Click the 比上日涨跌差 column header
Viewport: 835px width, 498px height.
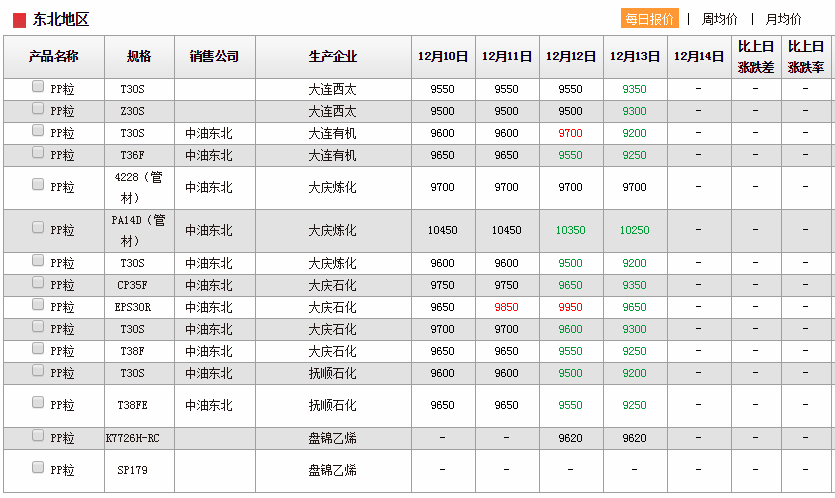point(756,56)
